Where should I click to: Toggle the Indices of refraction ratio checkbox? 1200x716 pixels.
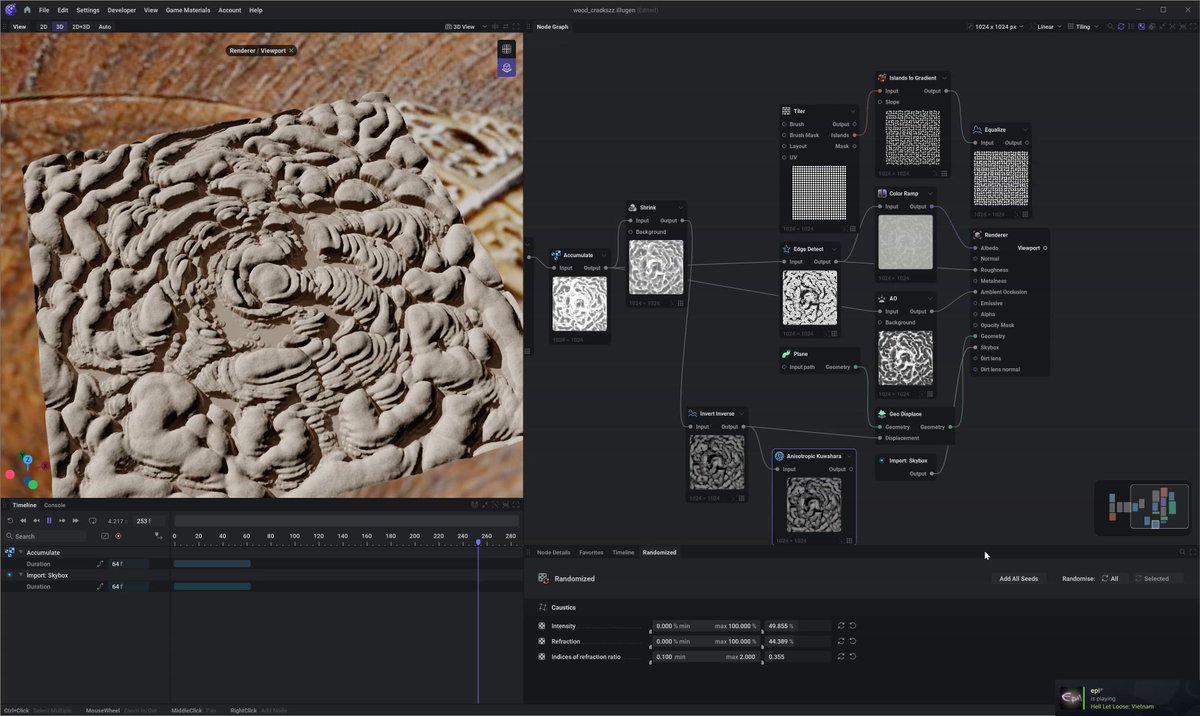click(x=542, y=657)
